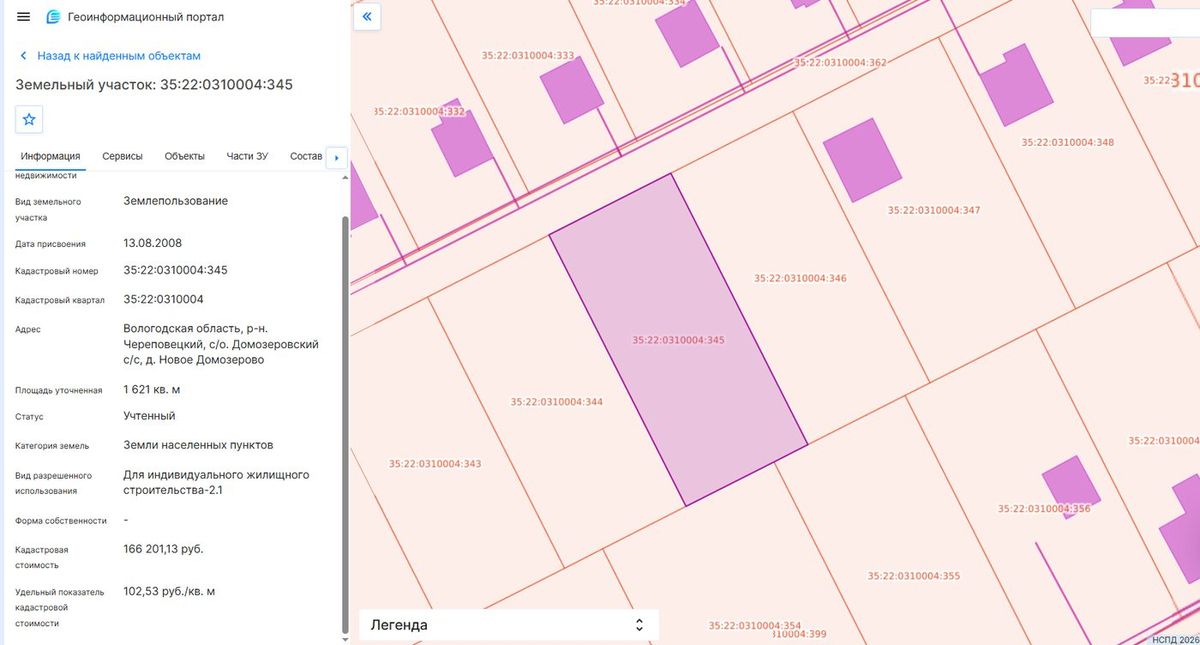Return via Назад к найденным объектам link

[119, 56]
